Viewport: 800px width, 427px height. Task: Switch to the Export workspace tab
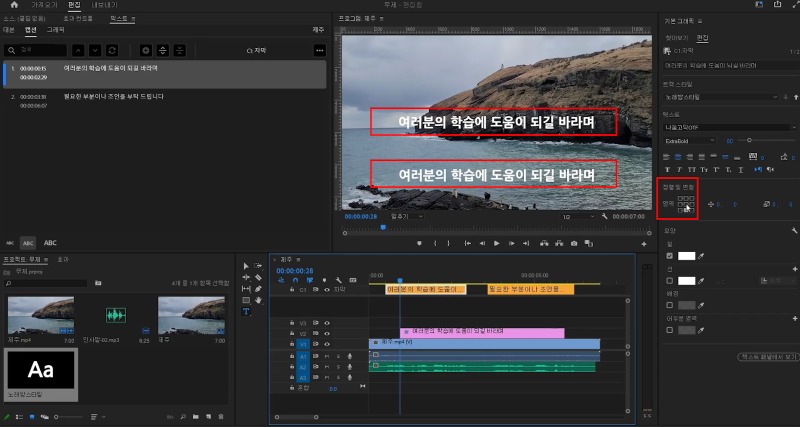pos(104,5)
